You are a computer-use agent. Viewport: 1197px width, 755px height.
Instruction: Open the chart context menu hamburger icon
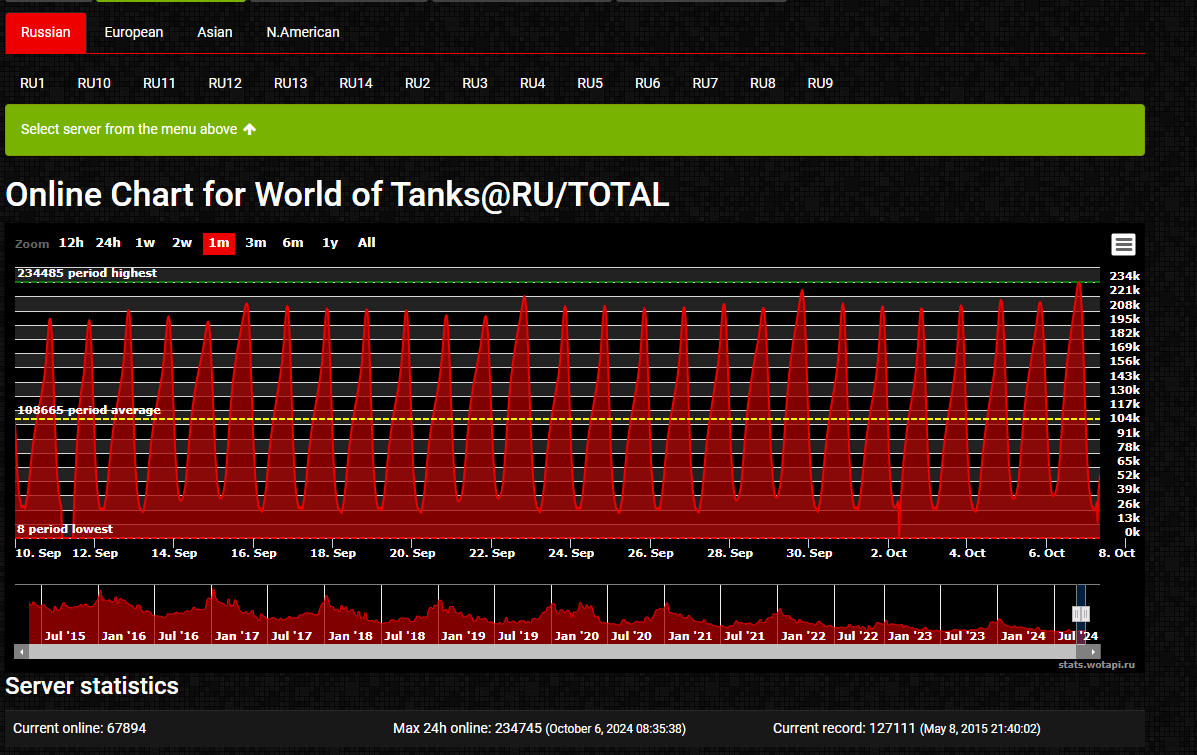(1123, 244)
